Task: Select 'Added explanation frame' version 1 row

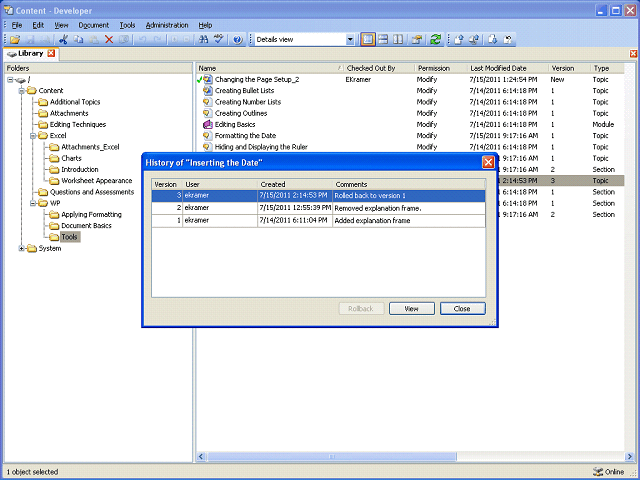Action: (318, 220)
